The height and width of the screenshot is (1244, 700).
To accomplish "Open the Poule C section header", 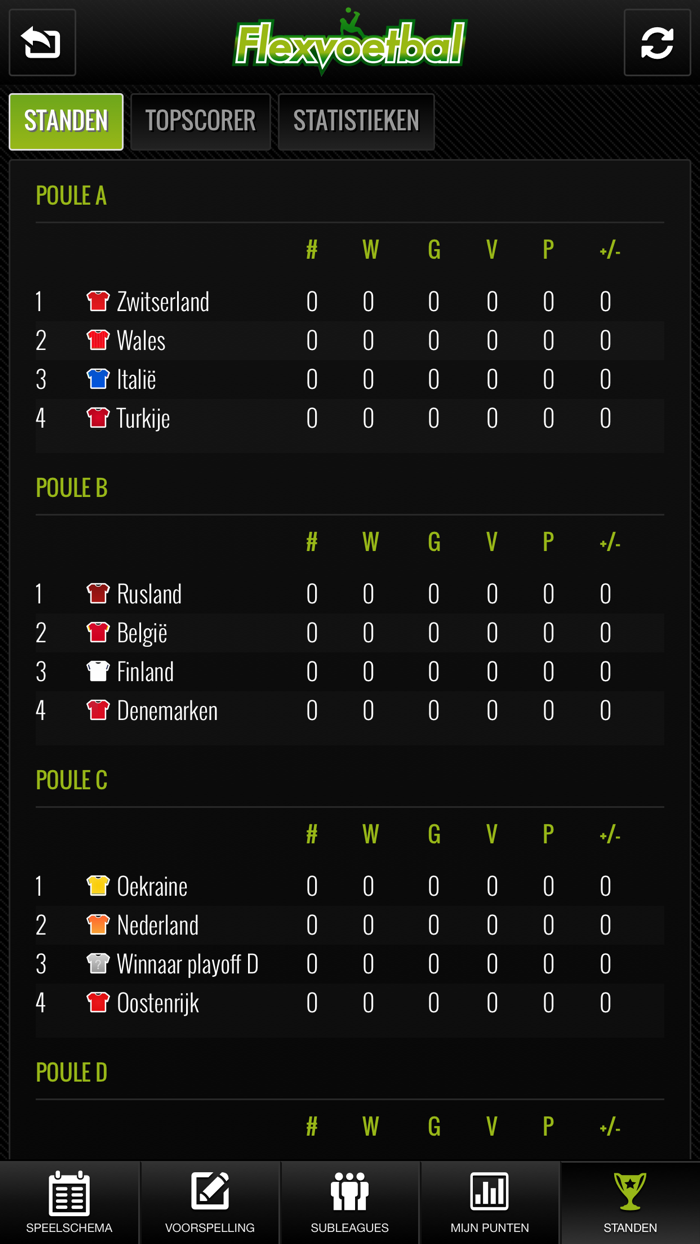I will (70, 779).
